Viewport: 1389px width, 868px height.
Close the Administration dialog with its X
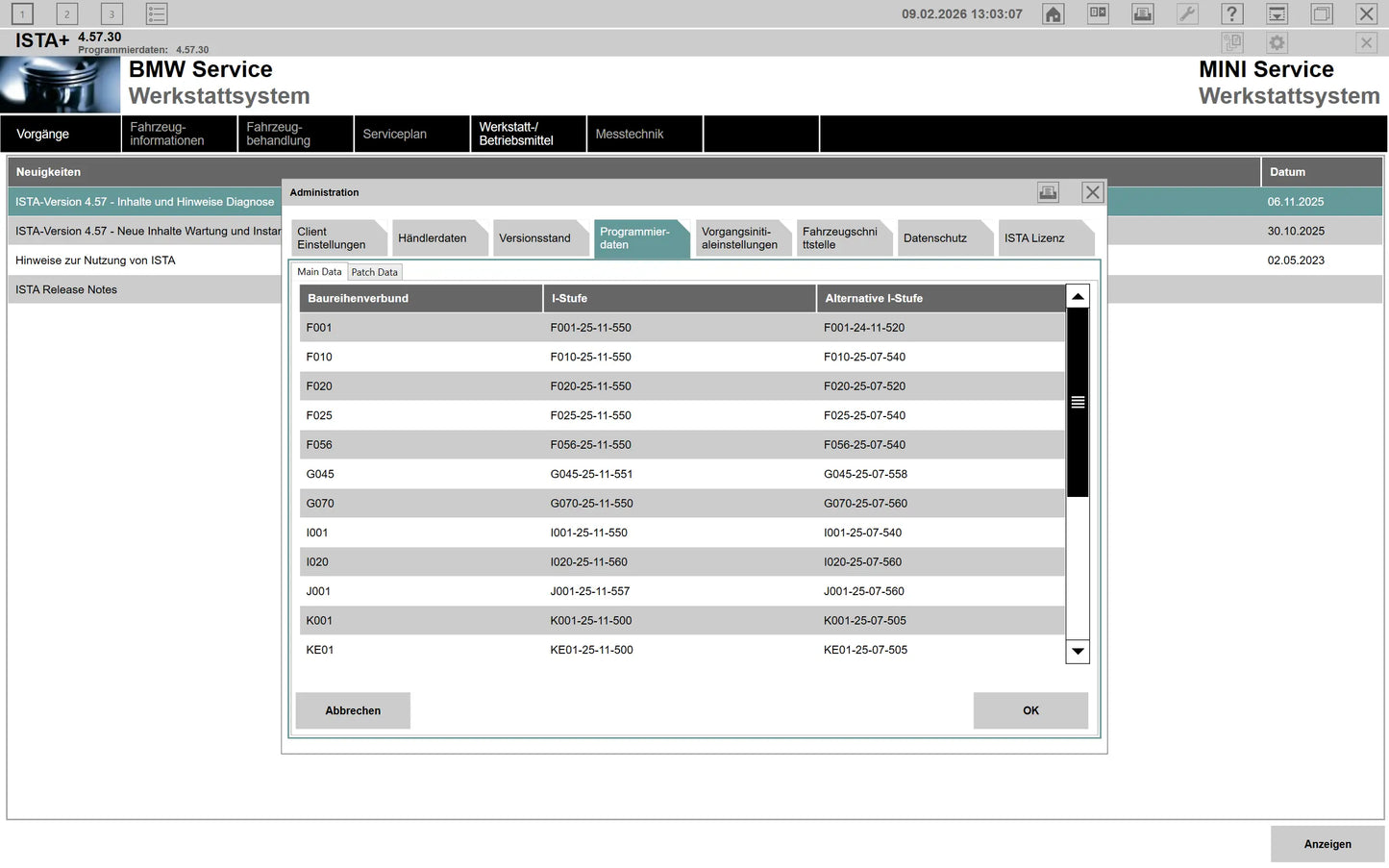click(1093, 192)
